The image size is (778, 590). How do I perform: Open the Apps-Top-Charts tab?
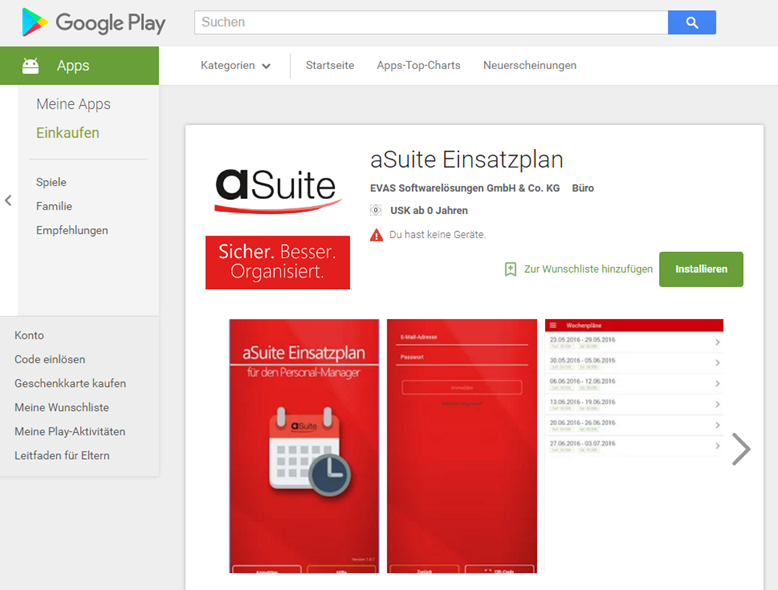418,66
